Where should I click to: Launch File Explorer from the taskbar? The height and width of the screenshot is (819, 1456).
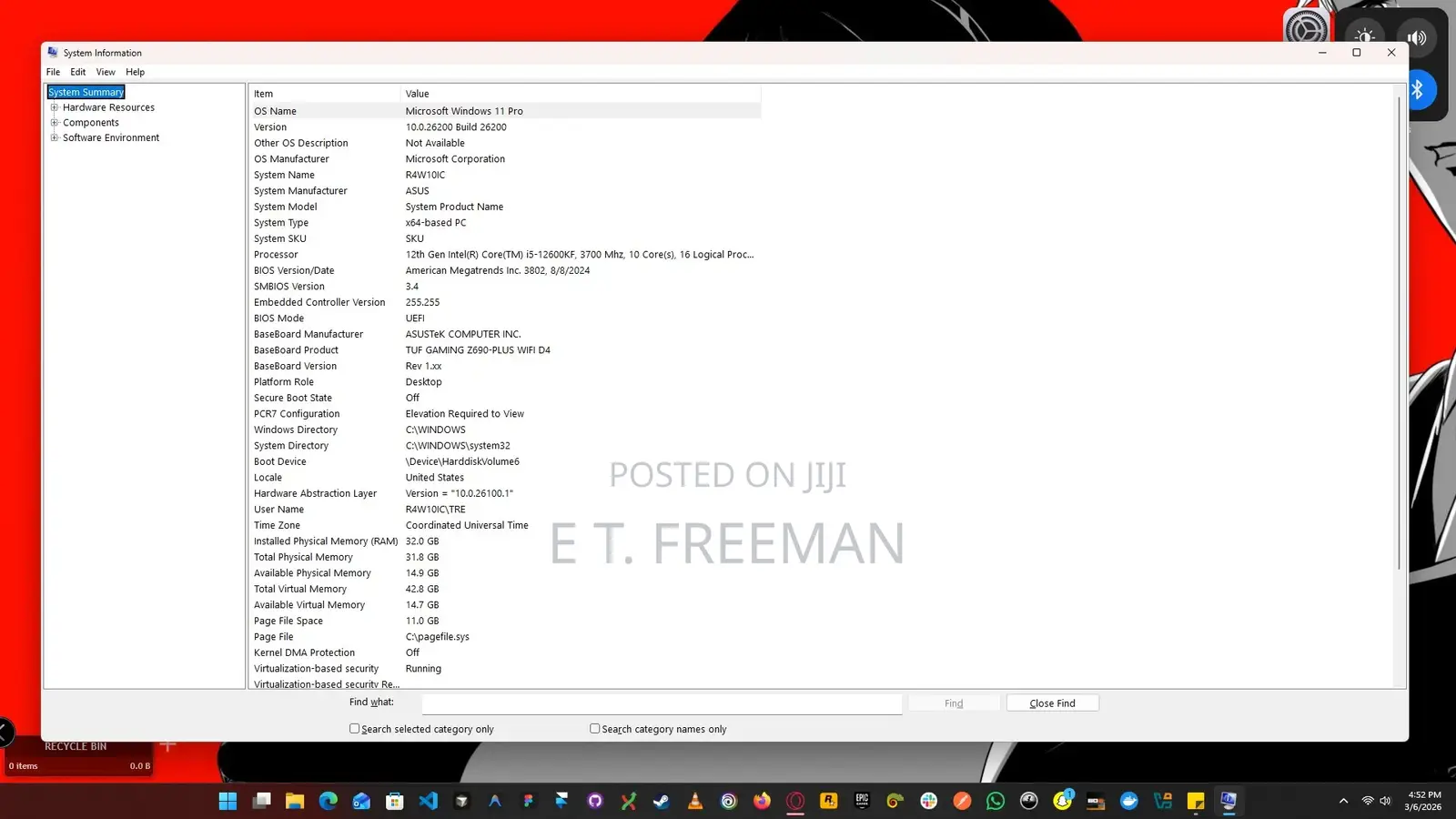coord(295,801)
